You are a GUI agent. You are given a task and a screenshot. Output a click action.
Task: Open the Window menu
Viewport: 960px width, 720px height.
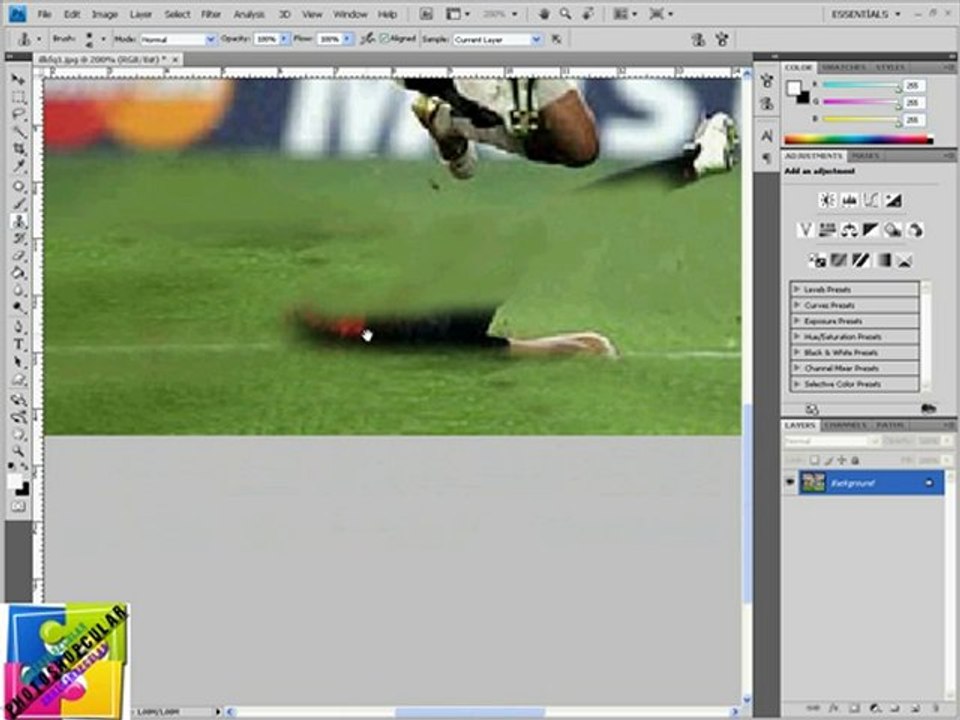click(x=350, y=13)
